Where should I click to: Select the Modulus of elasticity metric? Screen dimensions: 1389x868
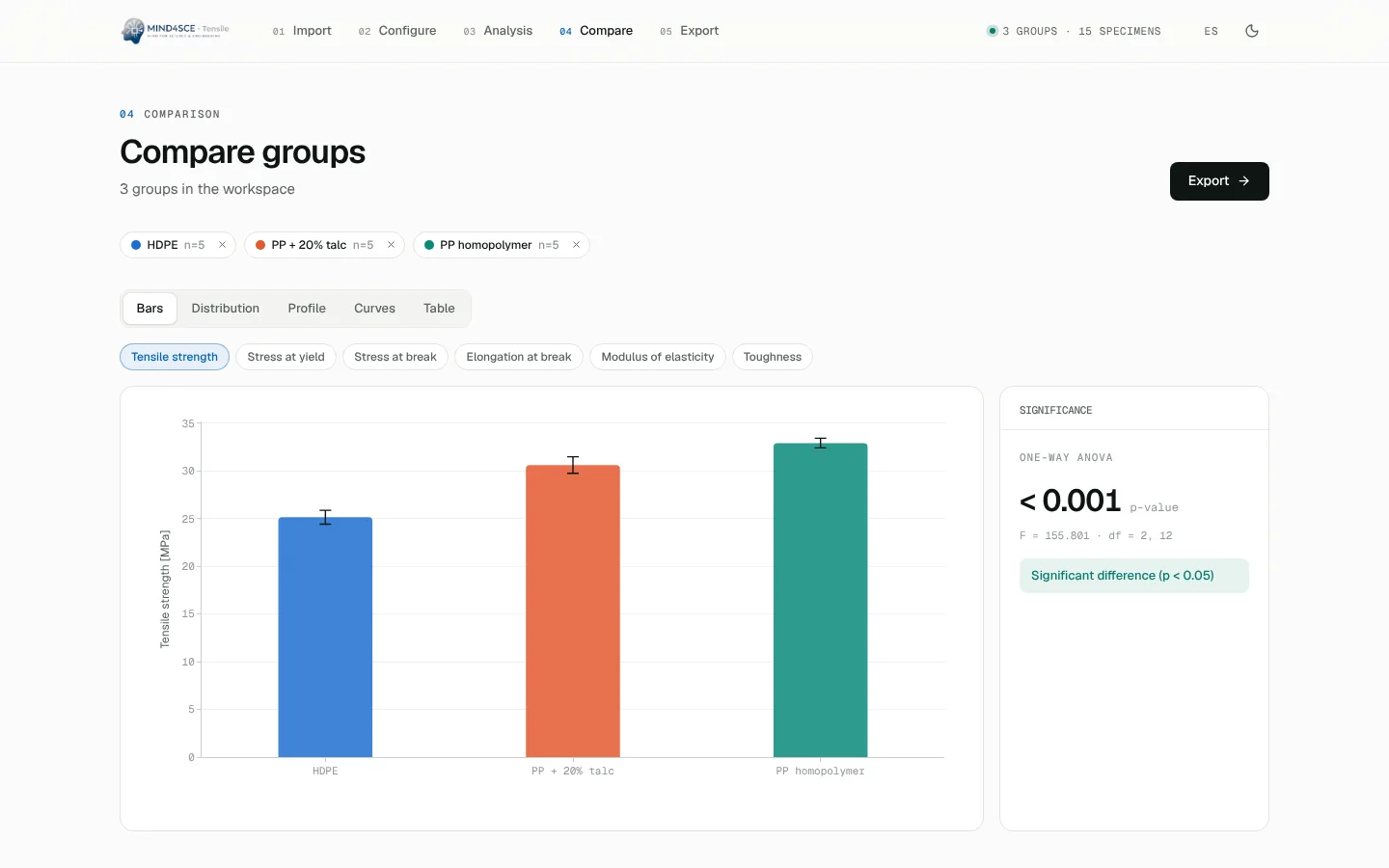658,357
